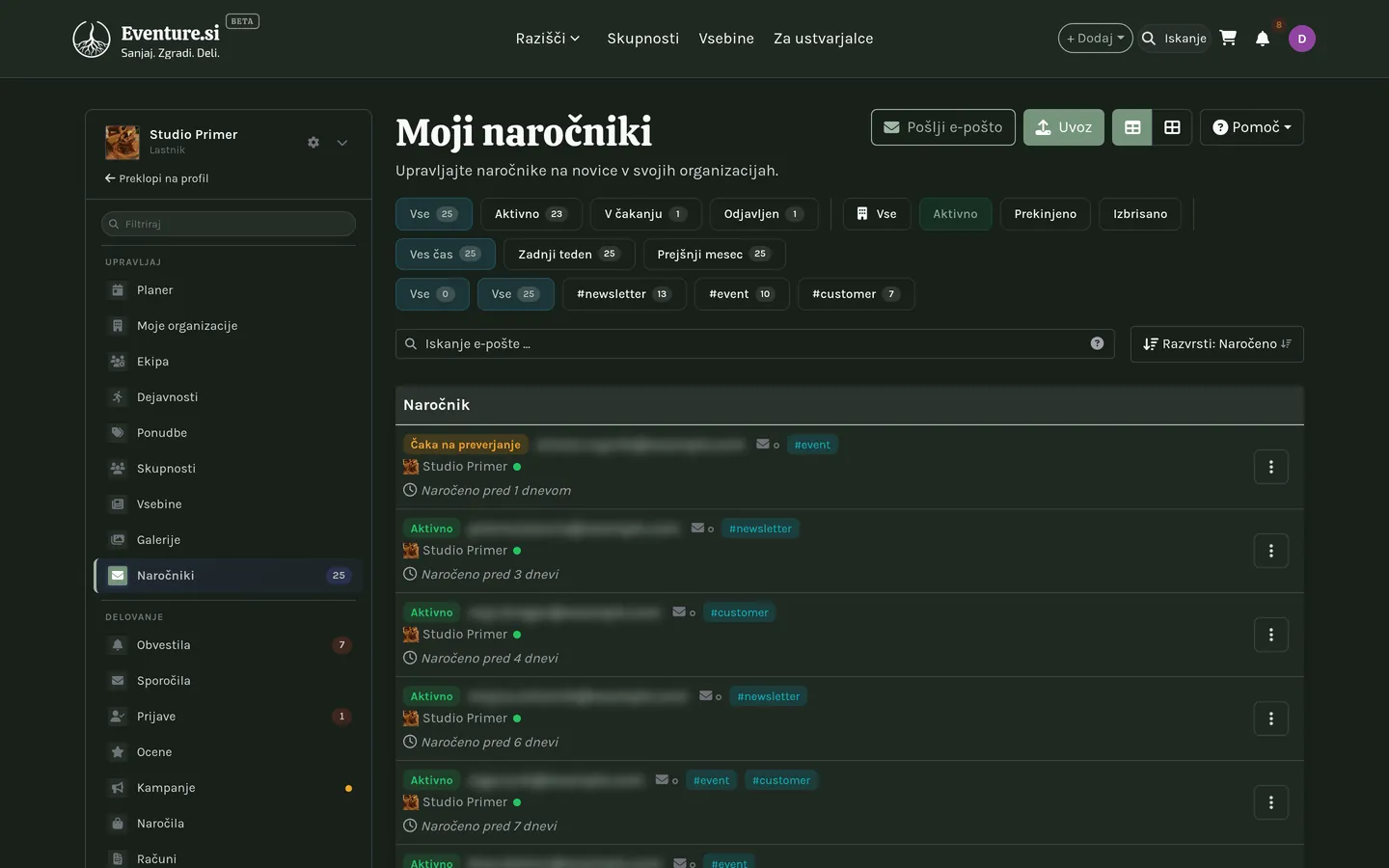
Task: Go to Skupnosti in top navigation
Action: [x=643, y=39]
